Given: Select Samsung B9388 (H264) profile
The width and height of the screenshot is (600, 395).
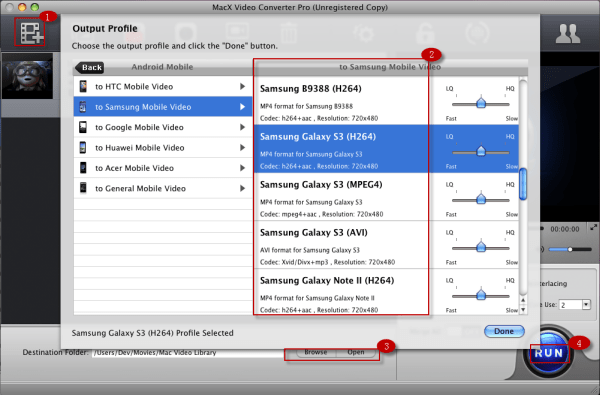Looking at the screenshot, I should (x=386, y=101).
